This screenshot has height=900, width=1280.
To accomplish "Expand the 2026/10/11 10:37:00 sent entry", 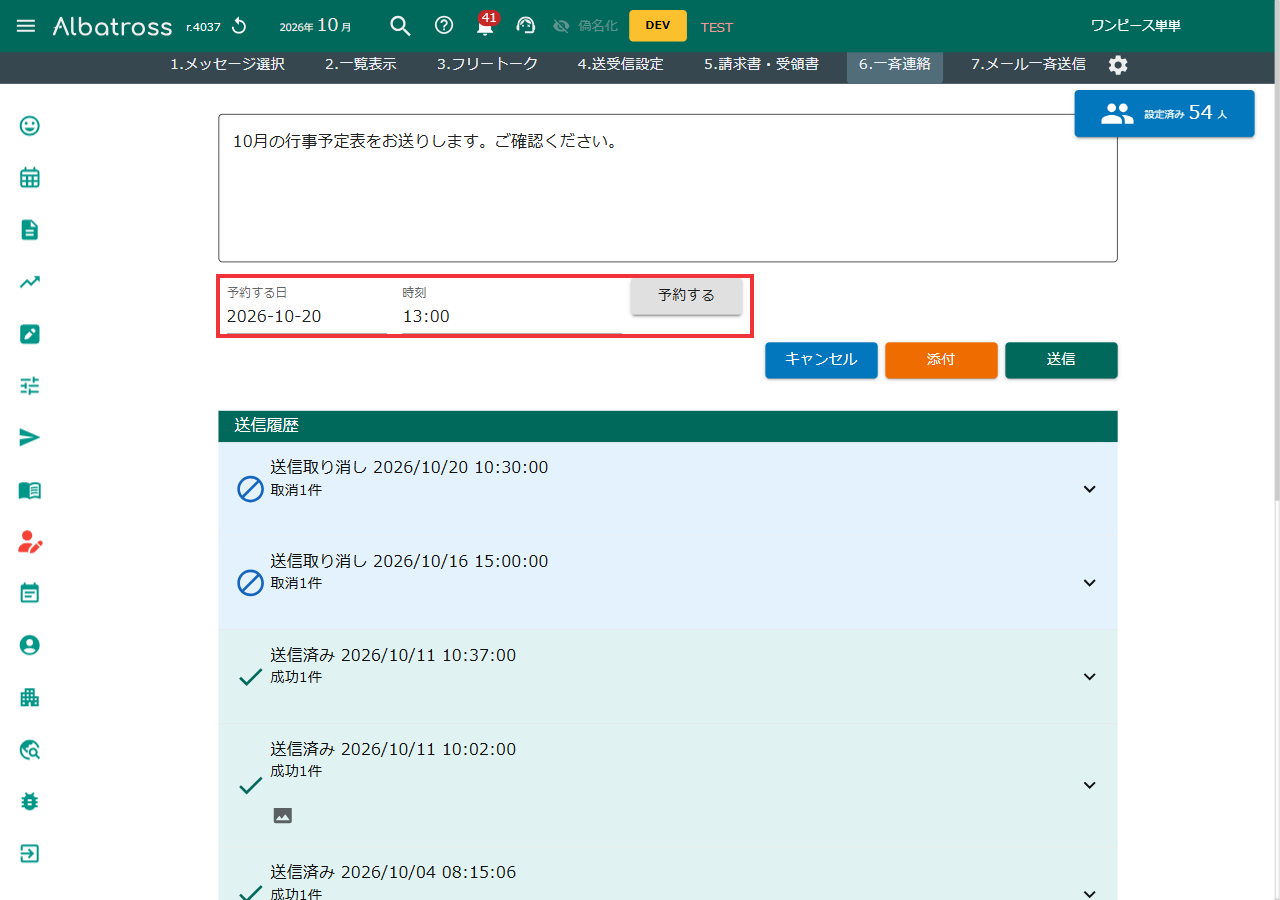I will pos(1090,677).
